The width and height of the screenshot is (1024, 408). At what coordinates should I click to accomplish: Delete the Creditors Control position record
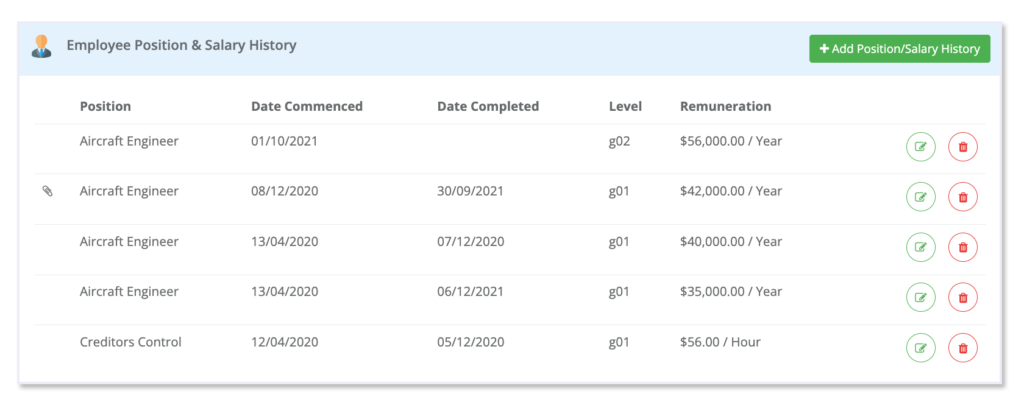963,348
